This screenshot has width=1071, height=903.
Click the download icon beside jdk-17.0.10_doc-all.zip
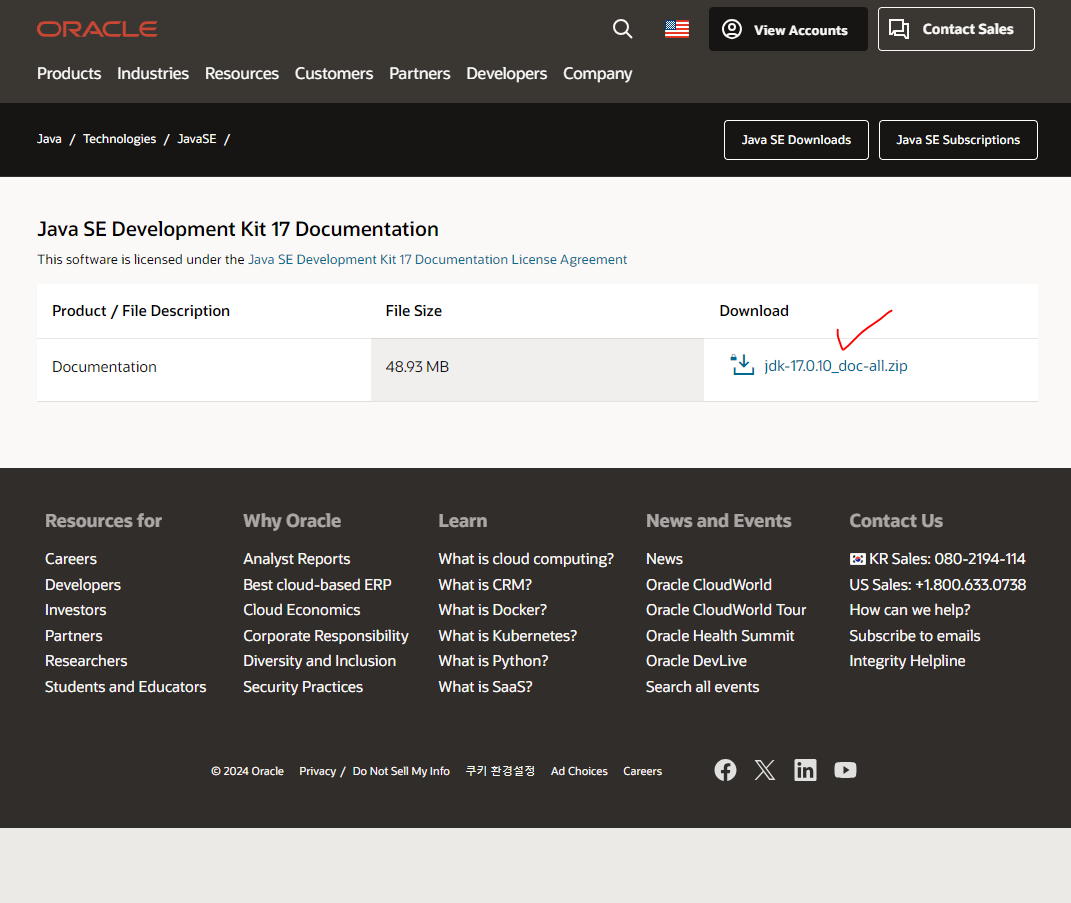tap(742, 365)
